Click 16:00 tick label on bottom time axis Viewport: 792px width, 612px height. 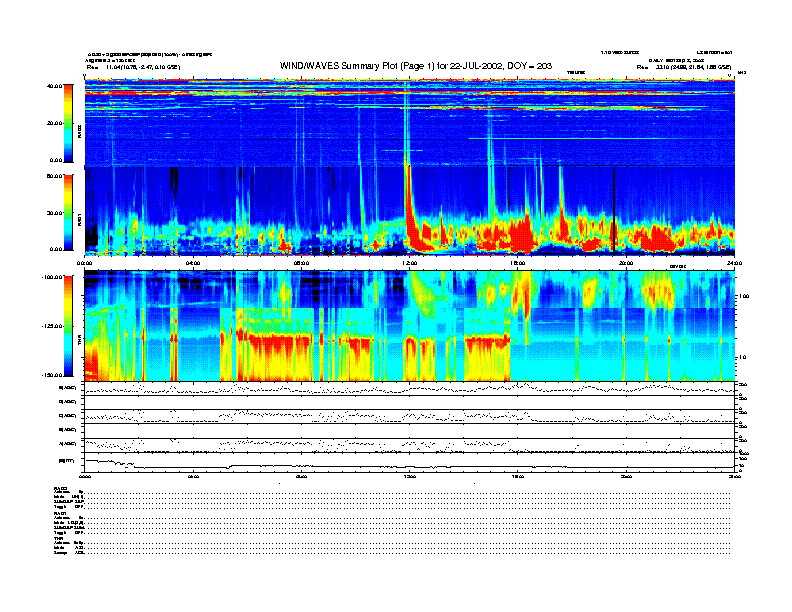[518, 476]
